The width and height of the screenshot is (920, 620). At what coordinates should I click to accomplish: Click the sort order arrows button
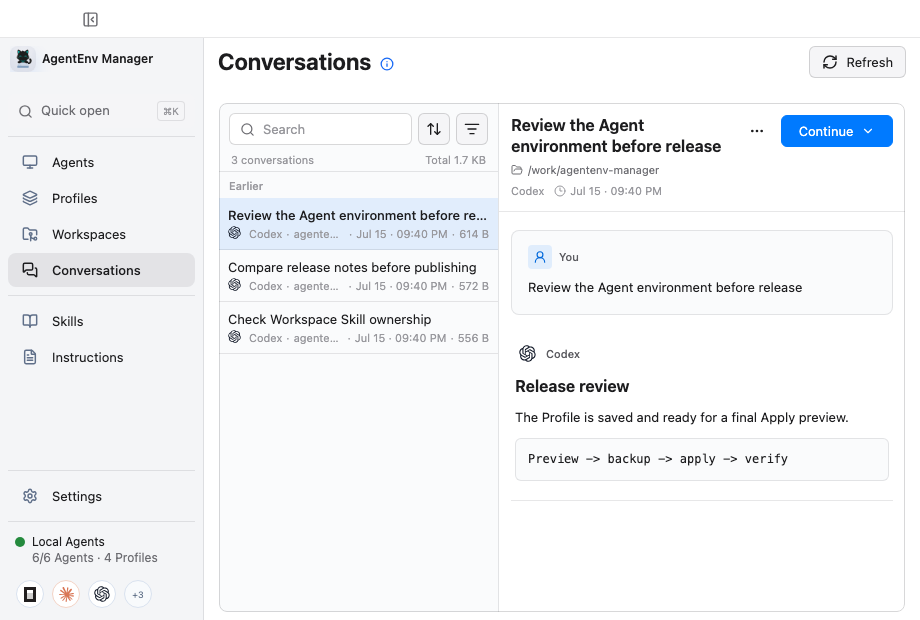point(434,129)
